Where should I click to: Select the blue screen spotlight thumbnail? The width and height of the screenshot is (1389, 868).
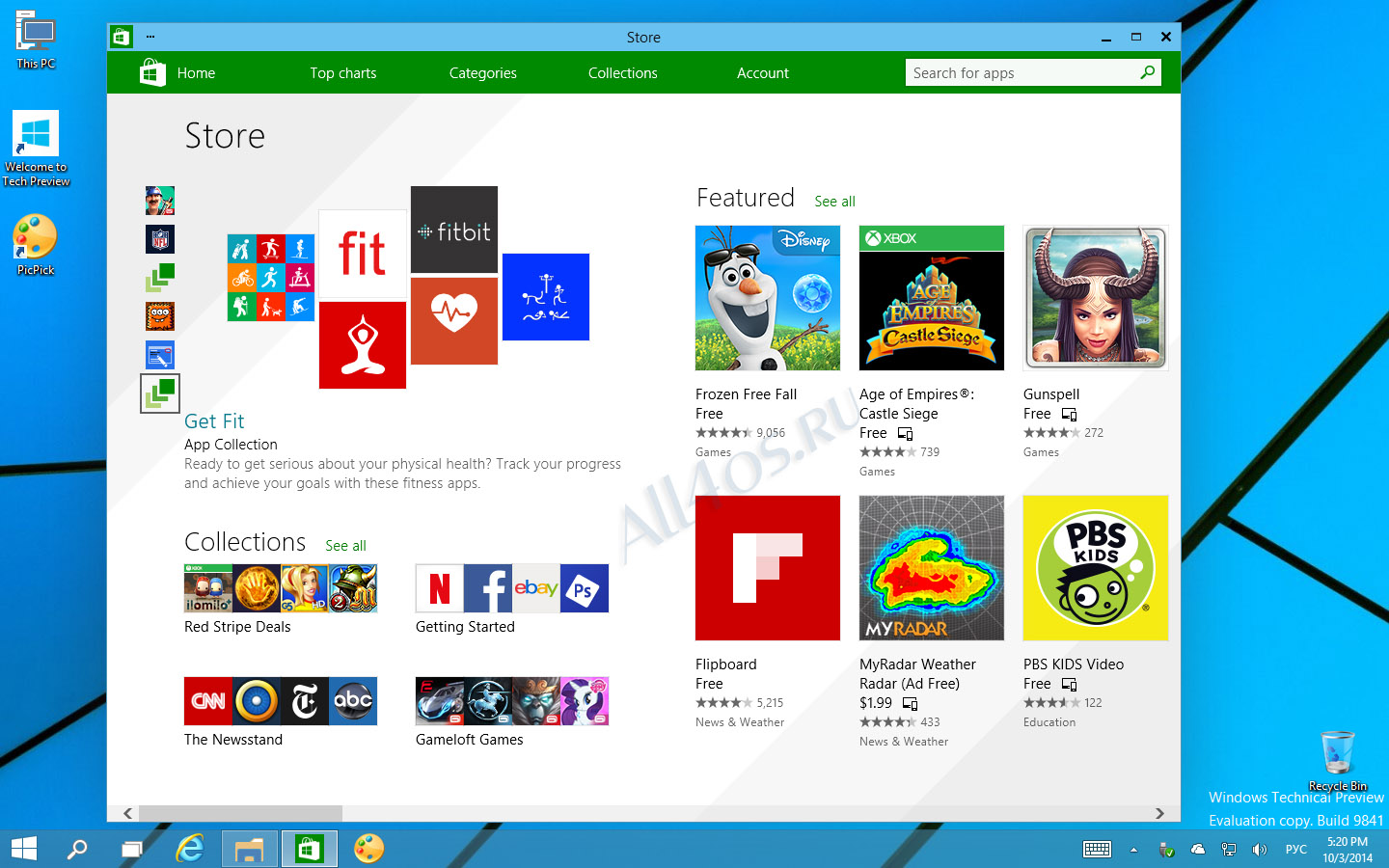[x=160, y=355]
